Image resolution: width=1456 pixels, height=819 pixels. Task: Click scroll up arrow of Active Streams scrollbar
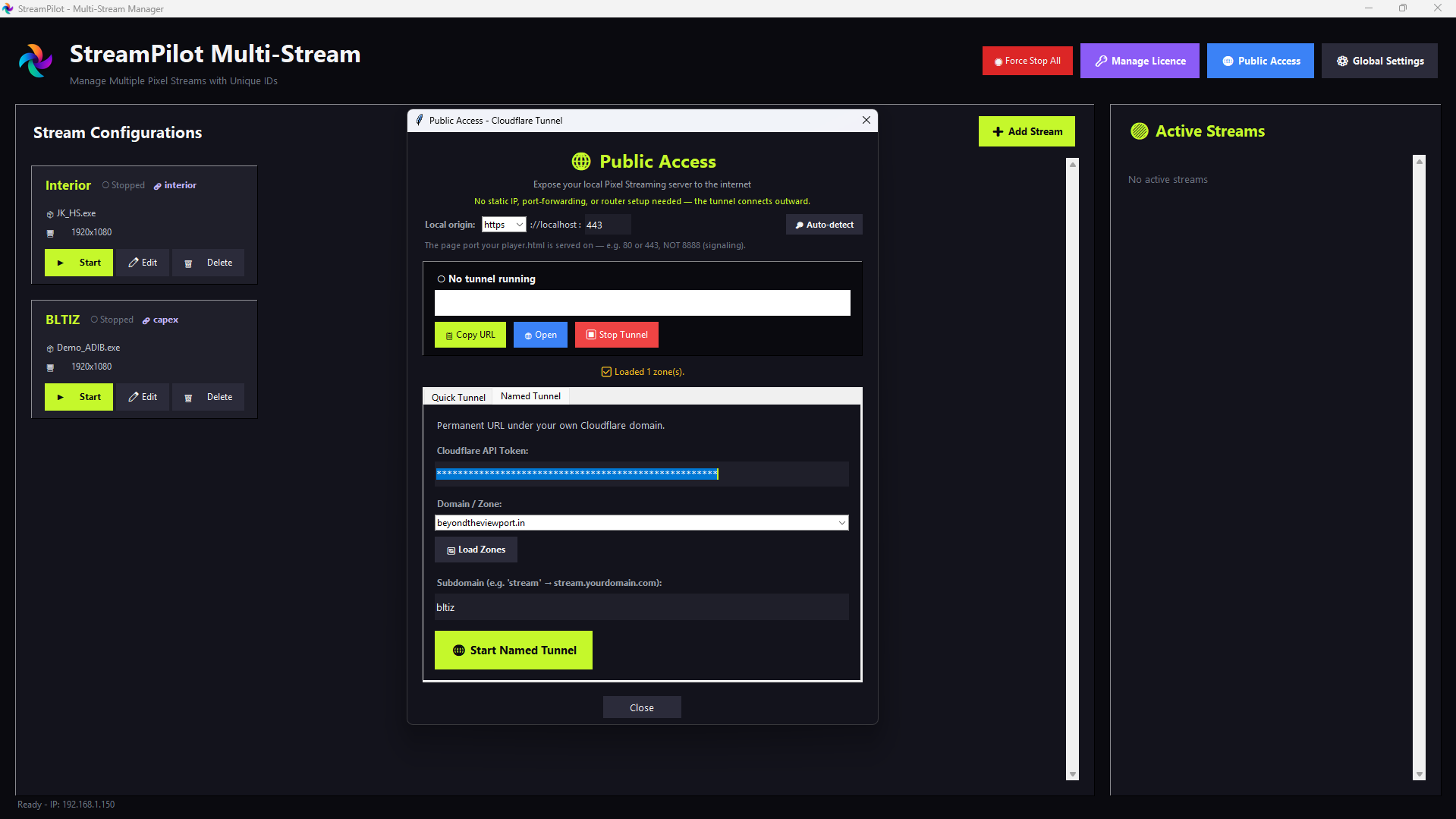(x=1420, y=161)
